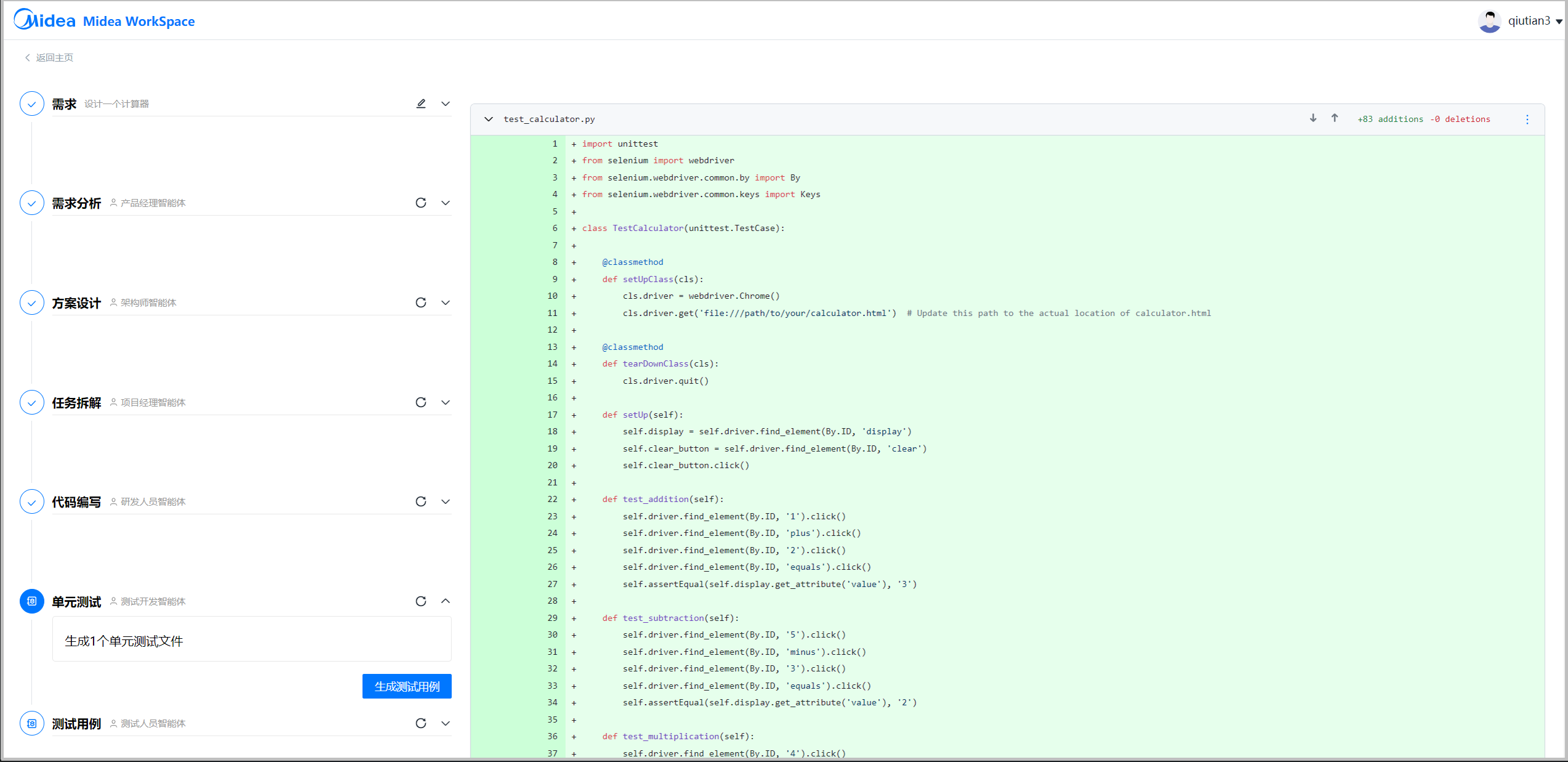Image resolution: width=1568 pixels, height=762 pixels.
Task: Click refresh icon on 测试用例 row
Action: tap(421, 723)
